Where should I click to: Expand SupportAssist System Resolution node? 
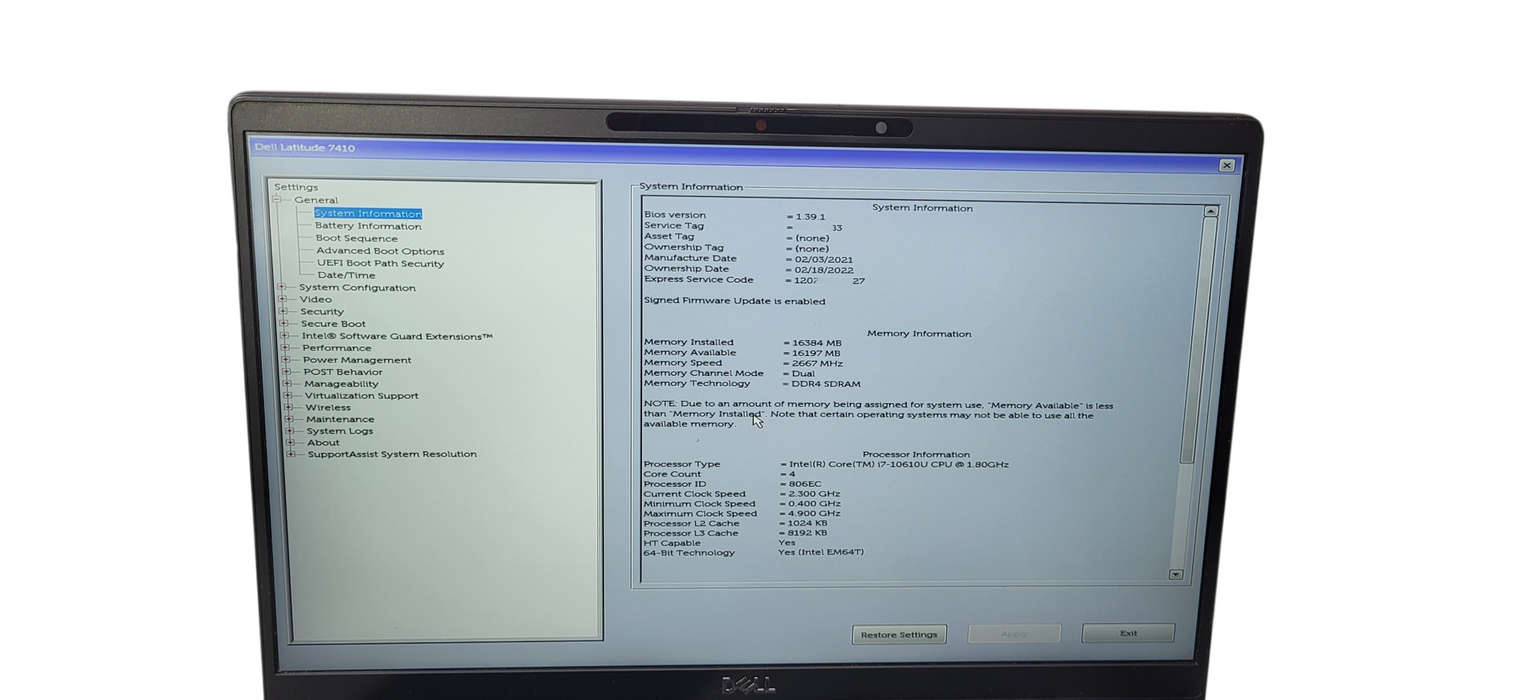tap(290, 454)
